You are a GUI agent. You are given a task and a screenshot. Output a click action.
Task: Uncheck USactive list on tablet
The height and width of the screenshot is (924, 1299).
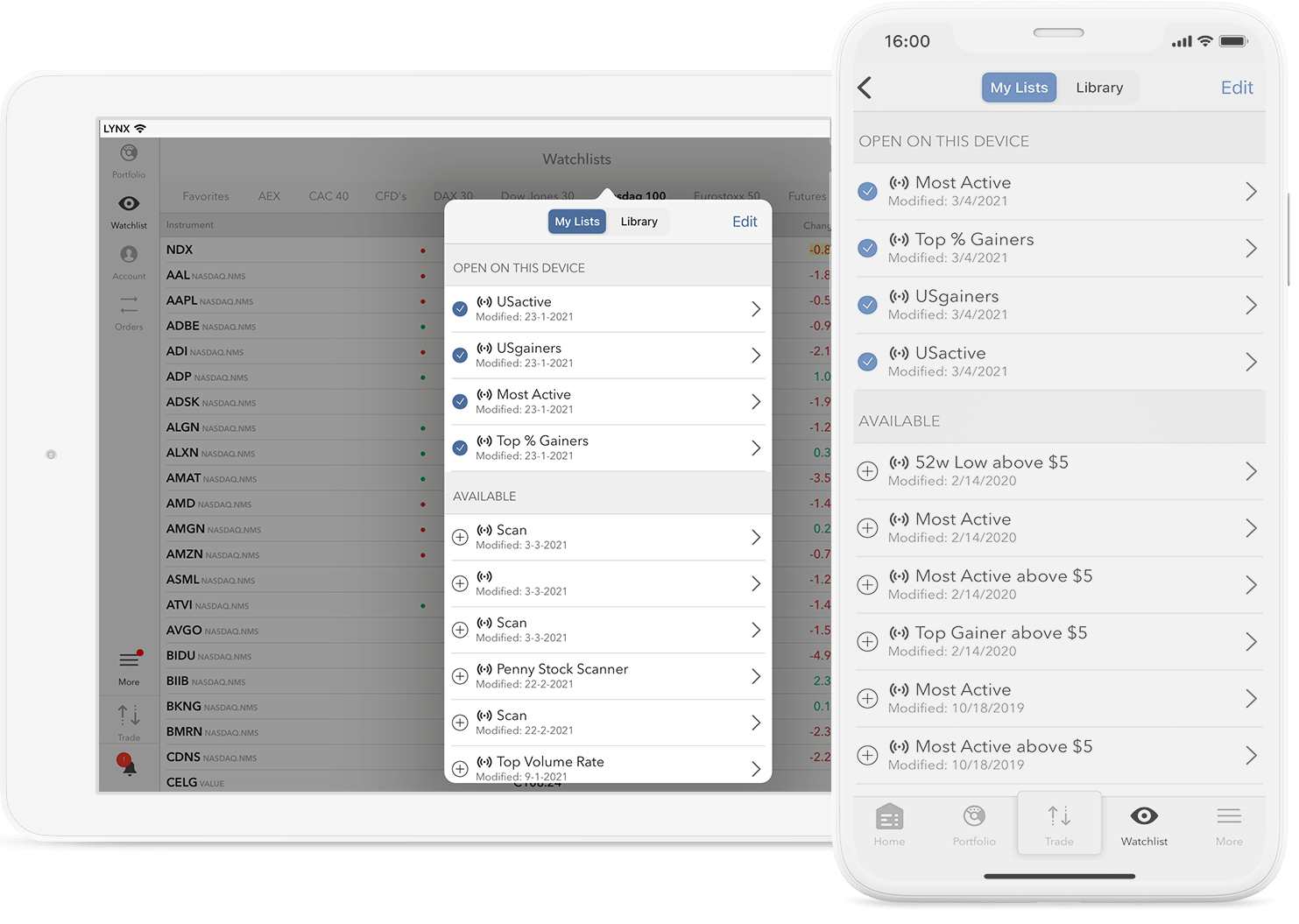tap(460, 308)
